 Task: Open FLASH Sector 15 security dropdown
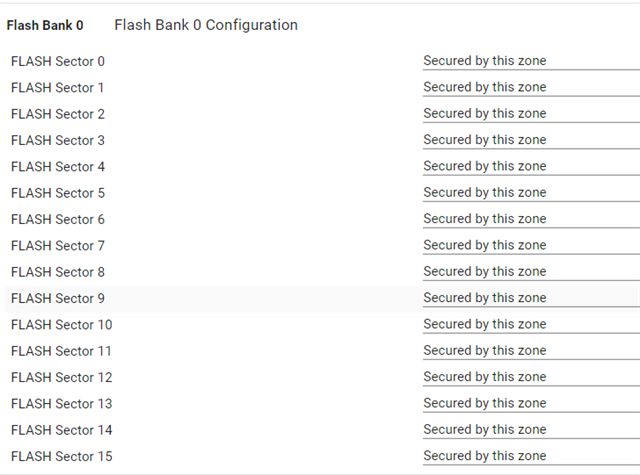click(x=530, y=456)
